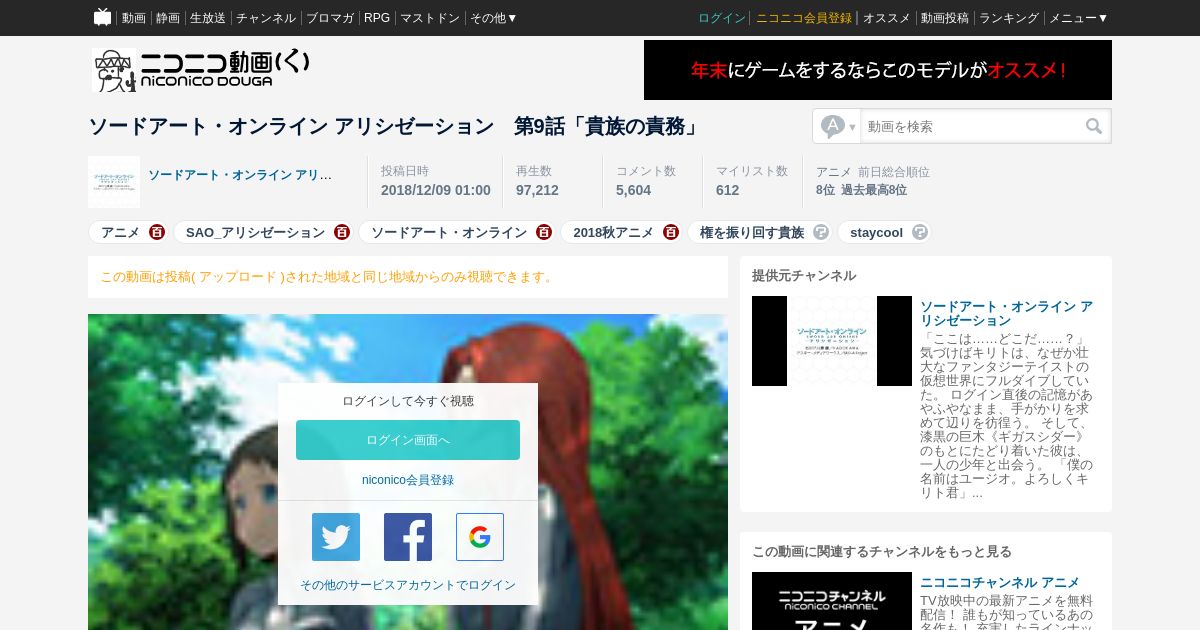Viewport: 1200px width, 630px height.
Task: Log in with the Facebook icon
Action: point(408,537)
